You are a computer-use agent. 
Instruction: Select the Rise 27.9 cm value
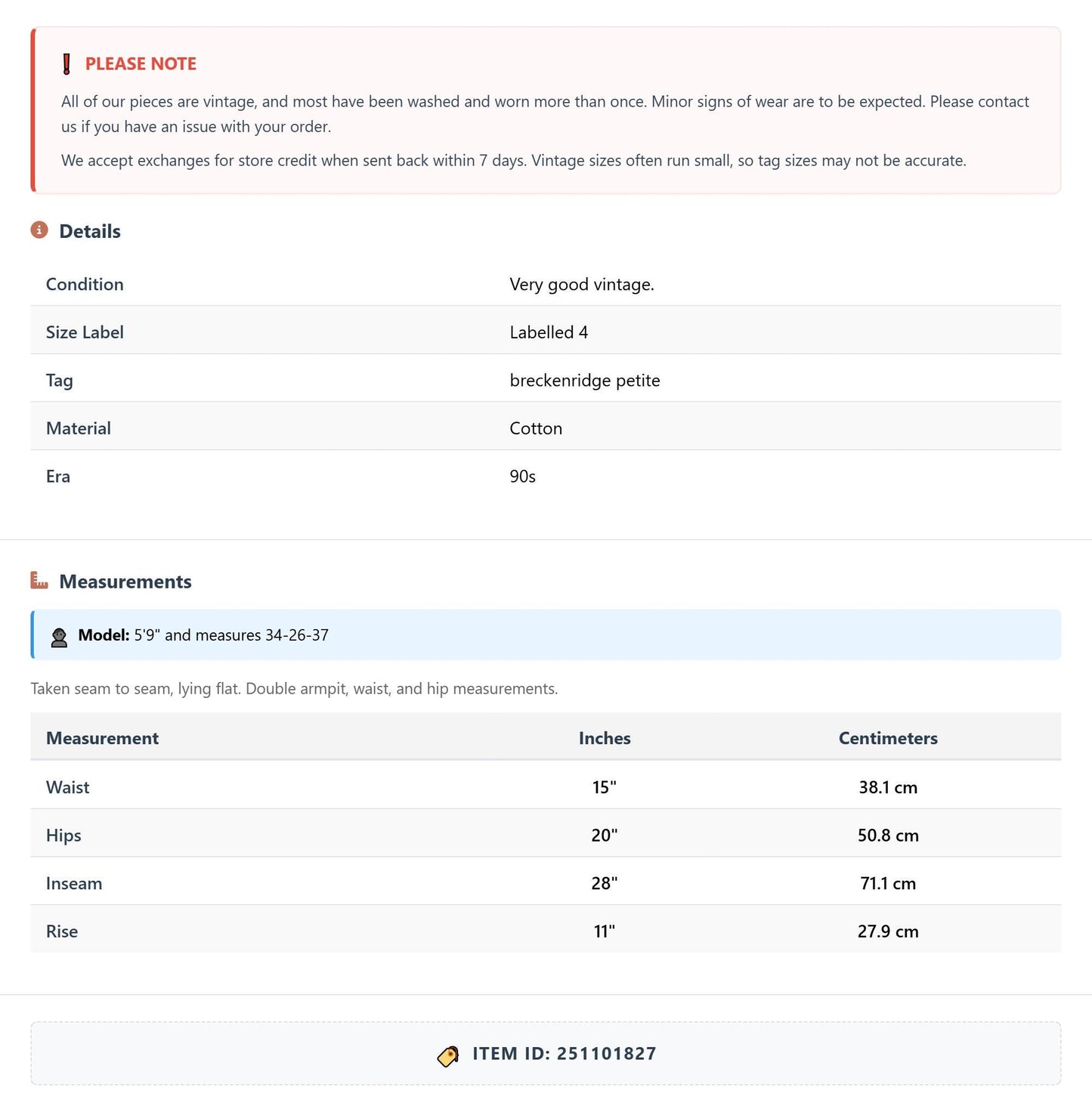[x=888, y=931]
